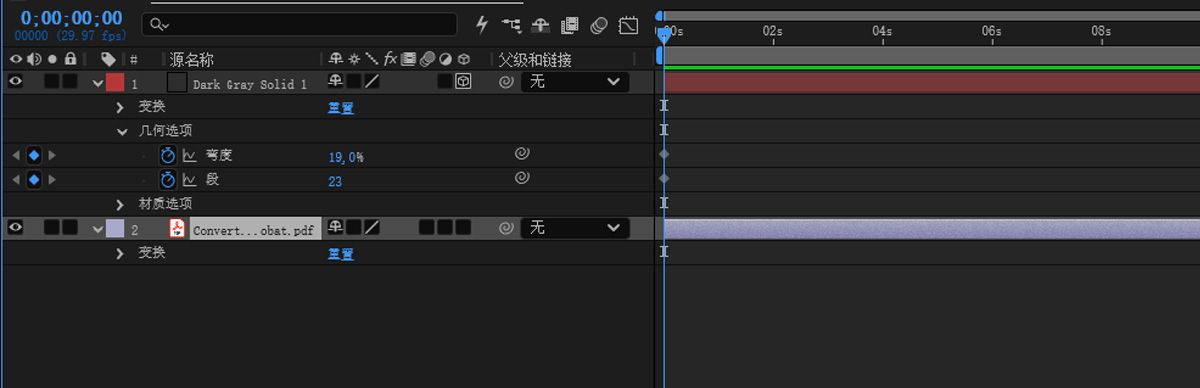Click the PDF file icon on layer 2
Viewport: 1200px width, 388px height.
(x=177, y=229)
